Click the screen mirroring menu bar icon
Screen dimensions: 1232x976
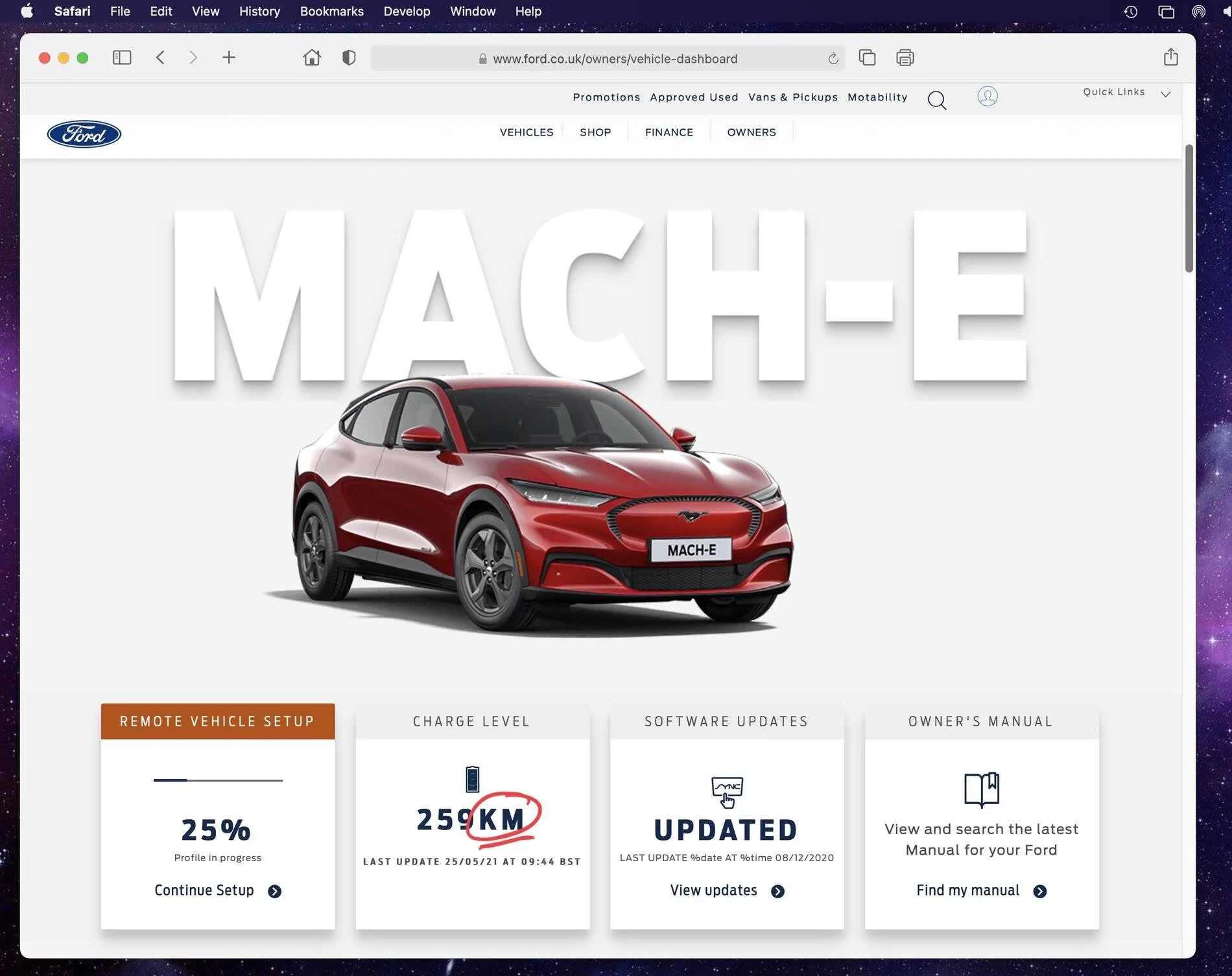[1166, 12]
